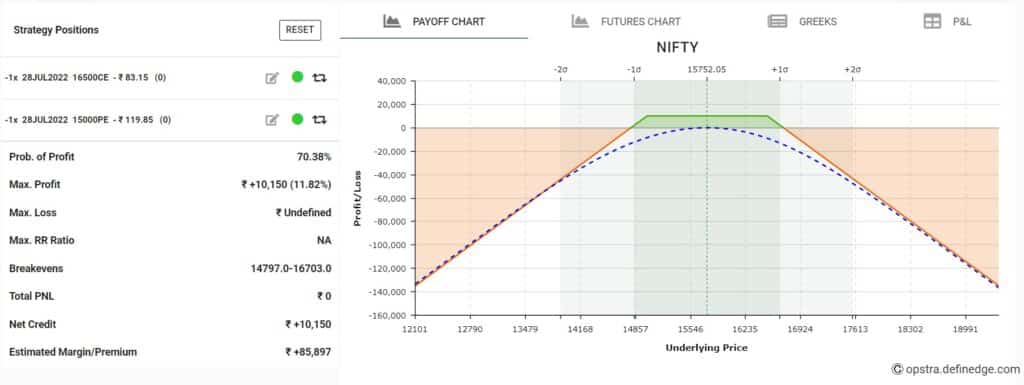Image resolution: width=1024 pixels, height=385 pixels.
Task: Reset the strategy positions
Action: [300, 30]
